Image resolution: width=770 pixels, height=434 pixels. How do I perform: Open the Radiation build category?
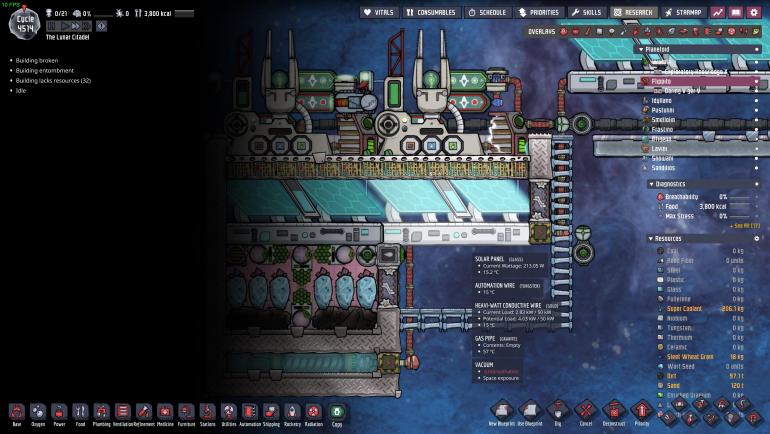[x=313, y=415]
